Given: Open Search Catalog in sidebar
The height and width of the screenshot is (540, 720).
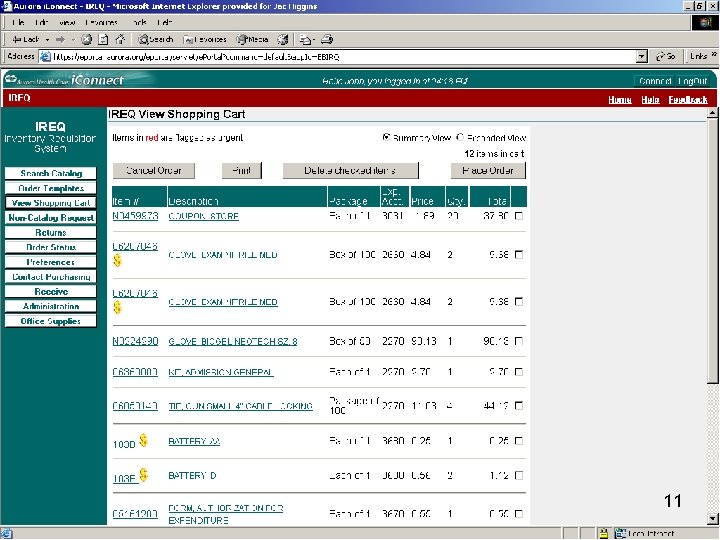Looking at the screenshot, I should 51,173.
